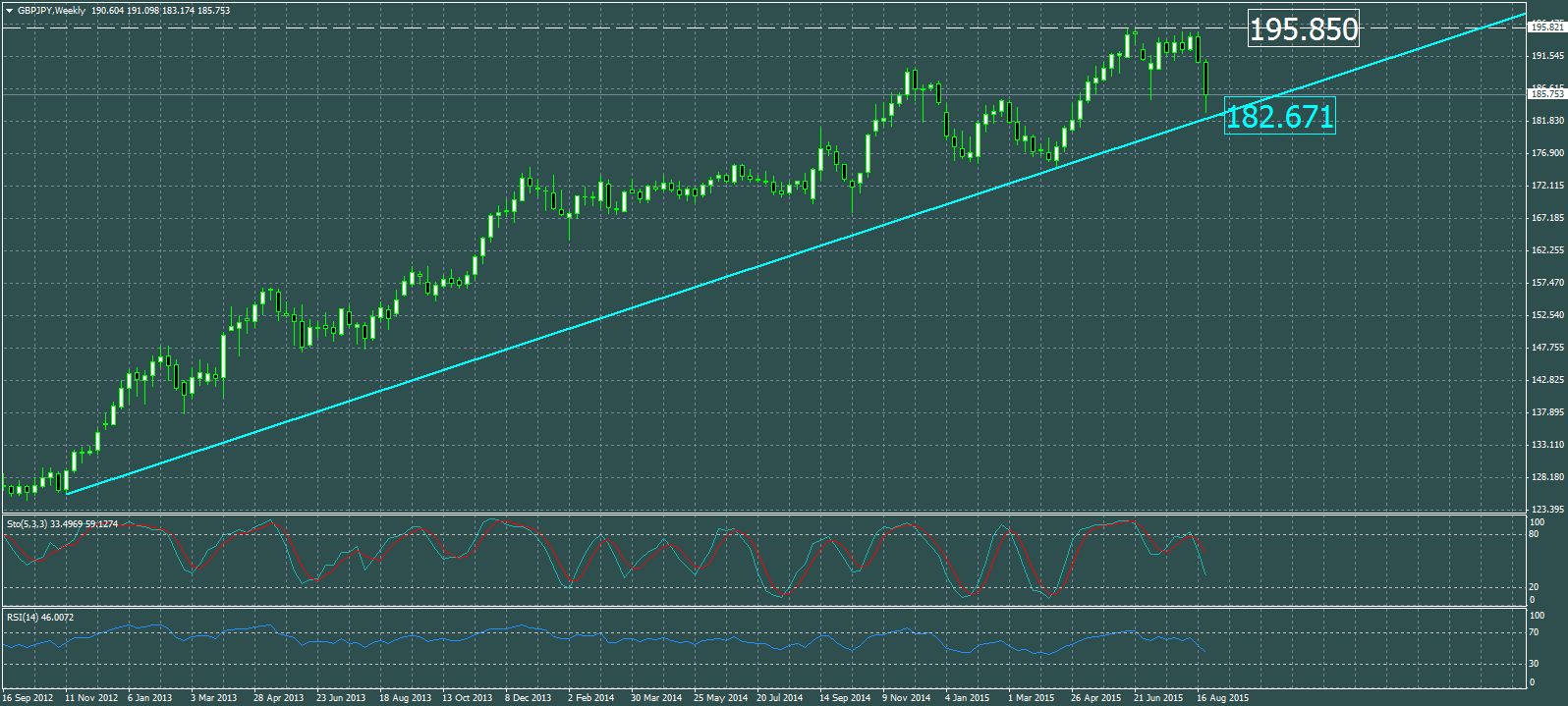Click the 16 Sep 2012 date label
1568x706 pixels.
28,698
